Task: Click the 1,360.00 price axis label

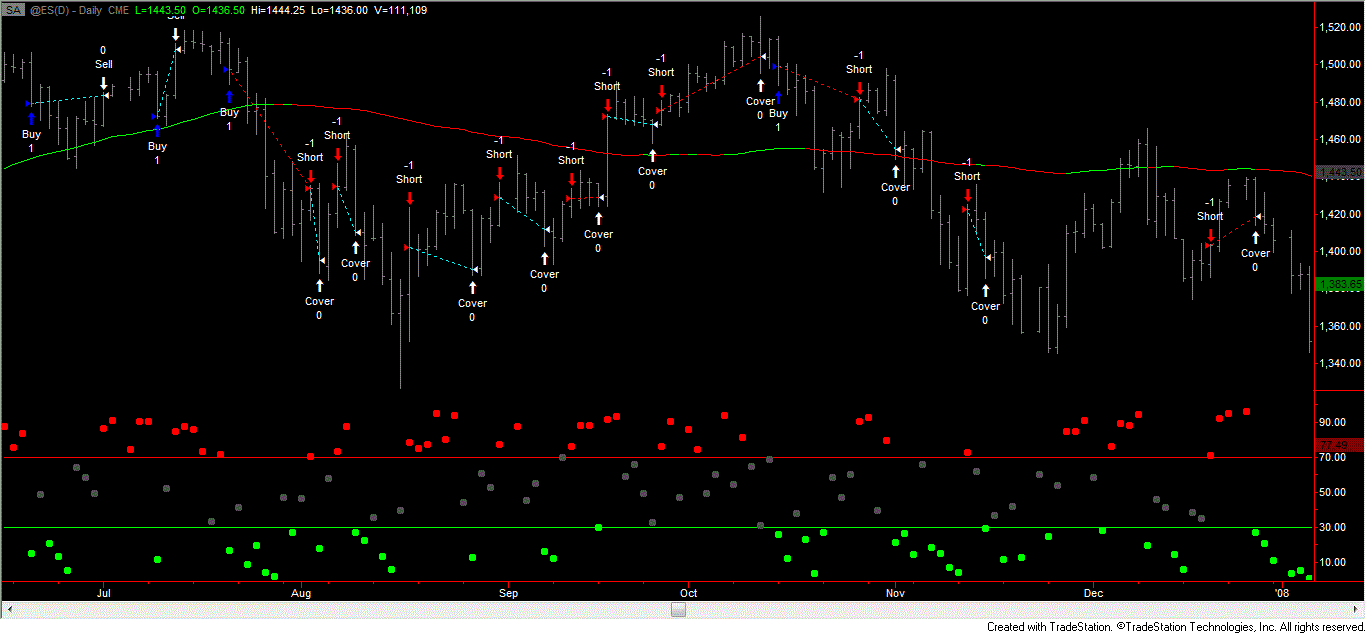Action: pyautogui.click(x=1340, y=327)
